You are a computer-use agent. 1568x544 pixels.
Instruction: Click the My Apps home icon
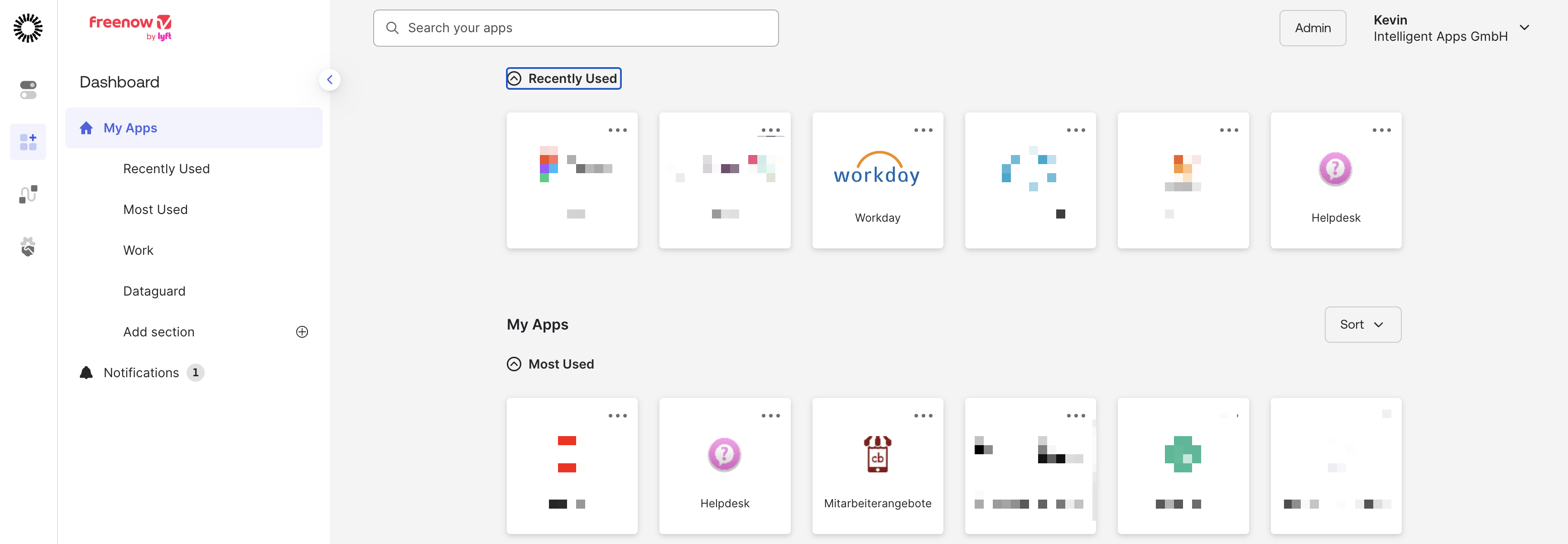[x=87, y=128]
